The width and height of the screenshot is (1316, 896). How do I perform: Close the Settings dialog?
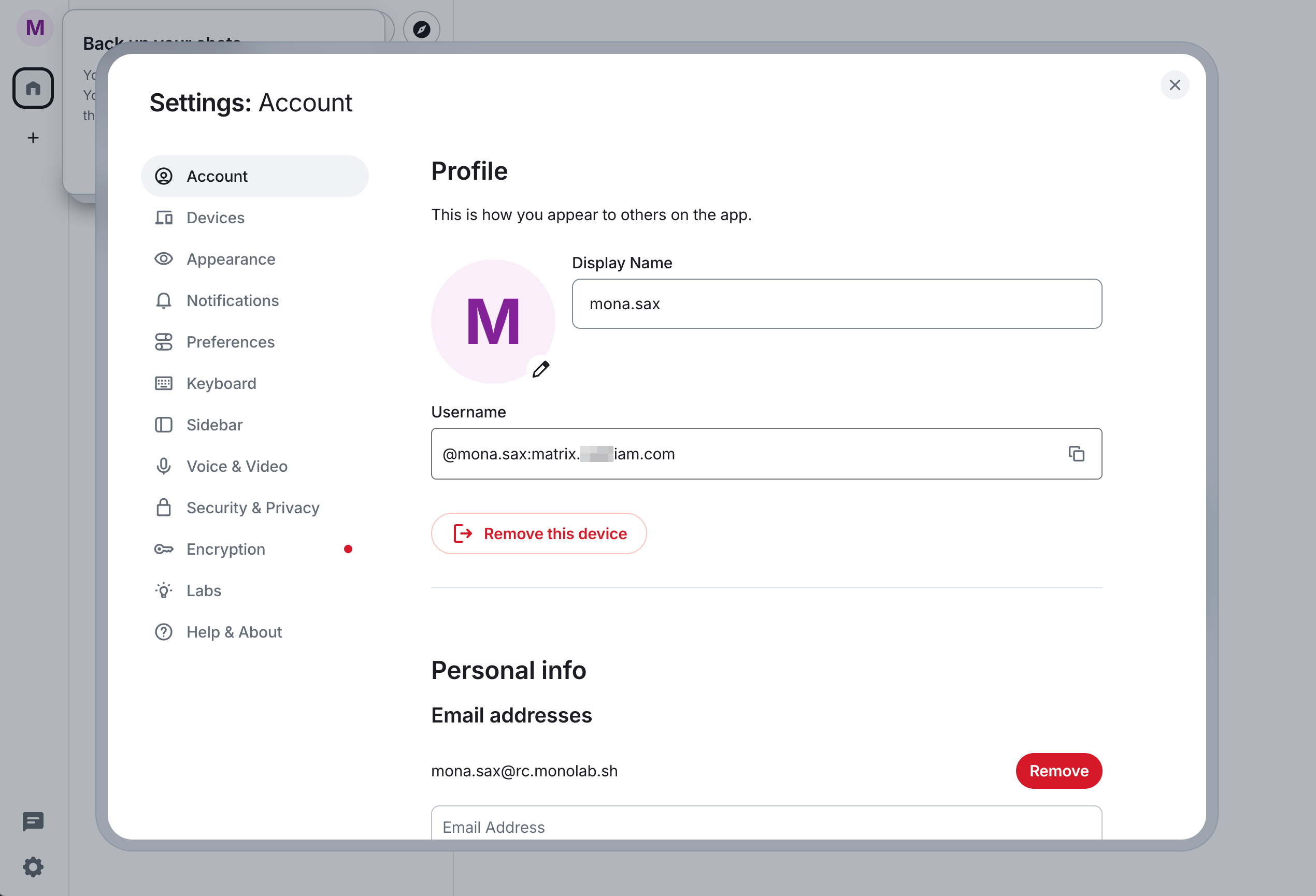[x=1175, y=85]
